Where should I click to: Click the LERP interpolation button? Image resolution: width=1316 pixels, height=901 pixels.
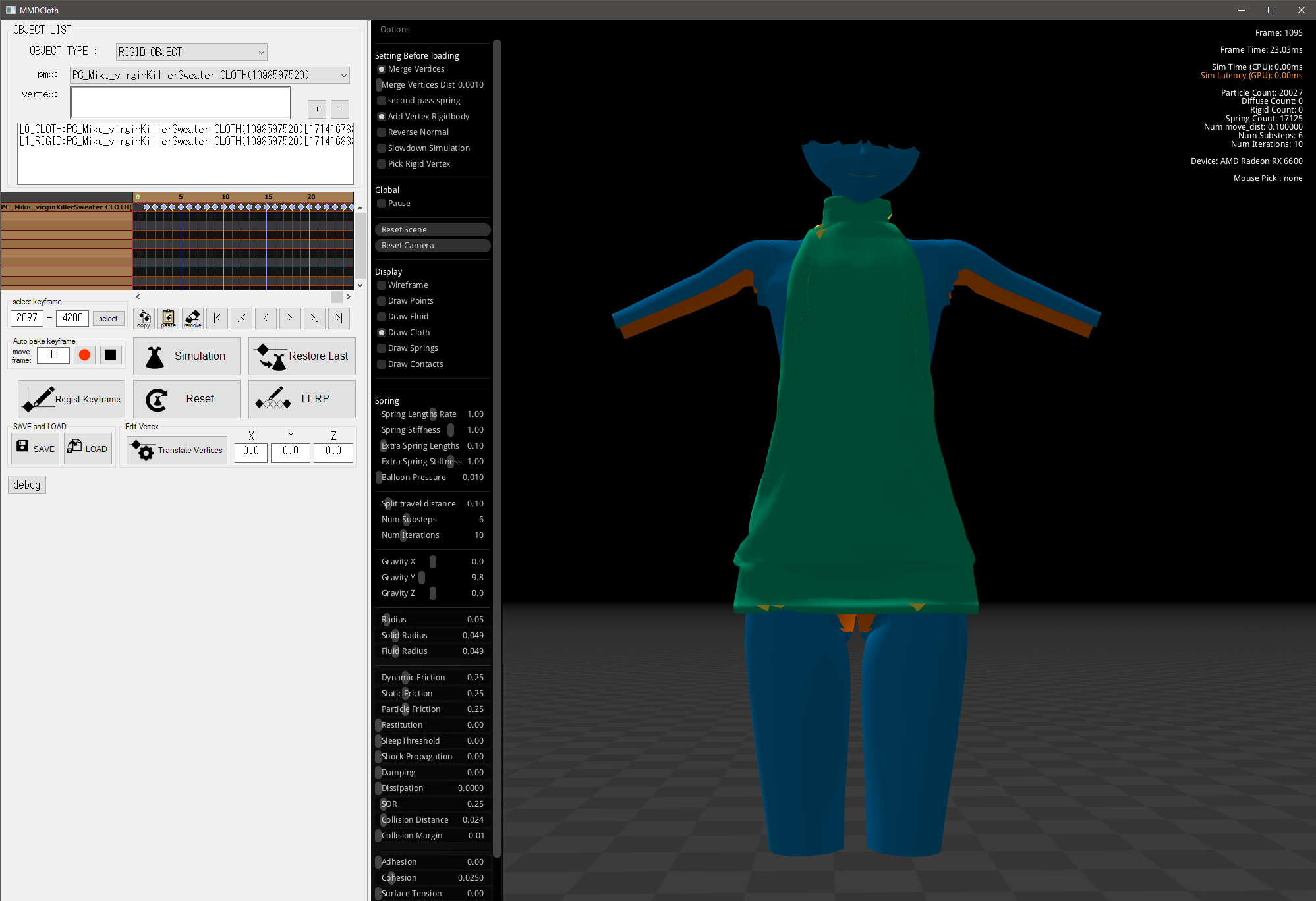click(302, 399)
